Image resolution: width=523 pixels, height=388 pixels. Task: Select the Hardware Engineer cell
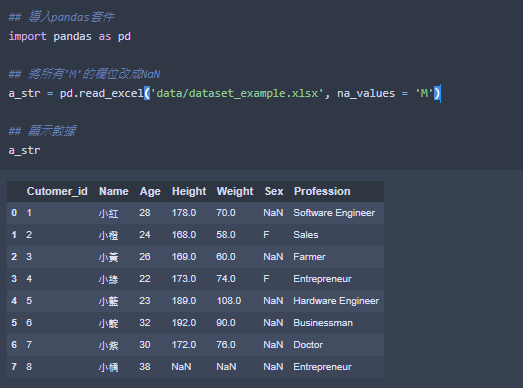336,301
